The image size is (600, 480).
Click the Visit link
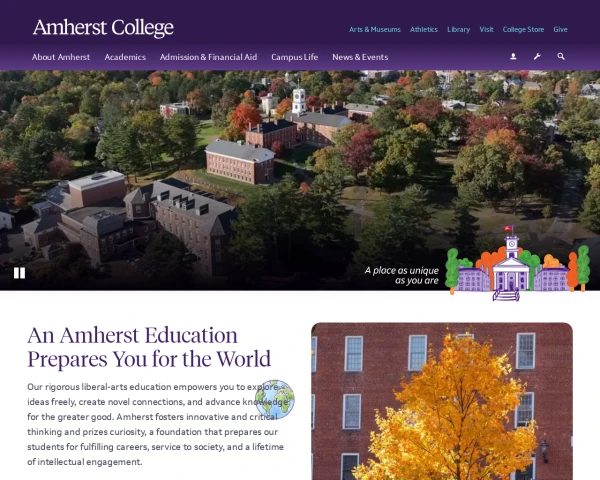486,29
